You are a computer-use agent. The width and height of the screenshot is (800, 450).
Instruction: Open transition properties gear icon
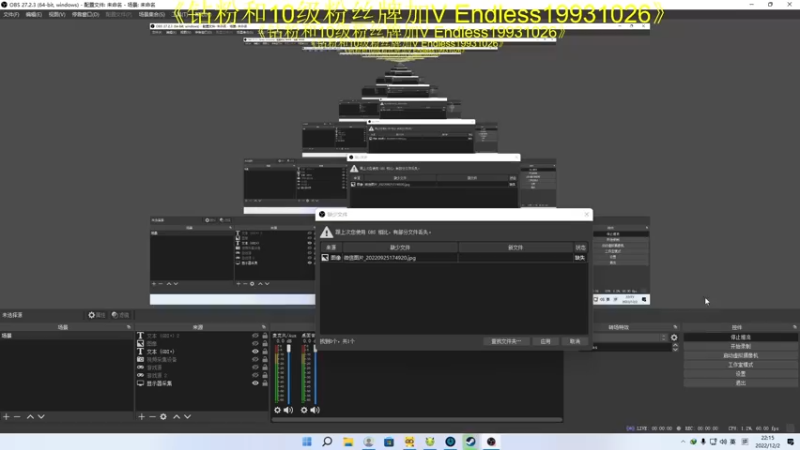[x=674, y=337]
